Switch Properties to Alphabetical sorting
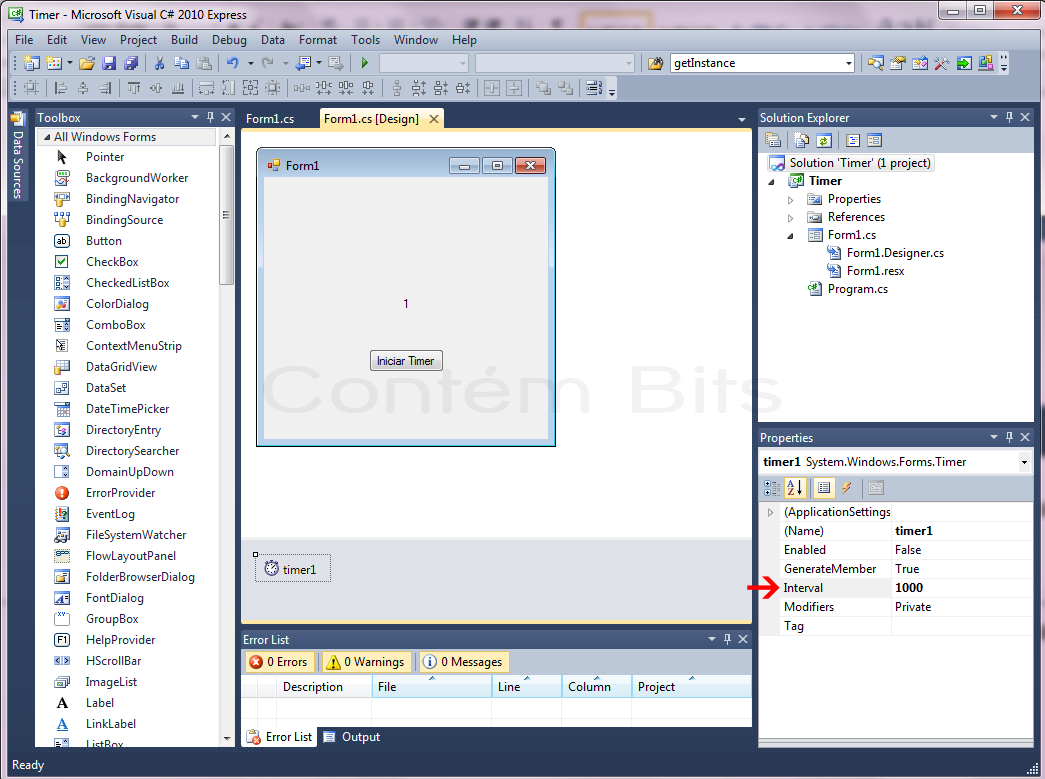The height and width of the screenshot is (779, 1045). click(x=795, y=488)
